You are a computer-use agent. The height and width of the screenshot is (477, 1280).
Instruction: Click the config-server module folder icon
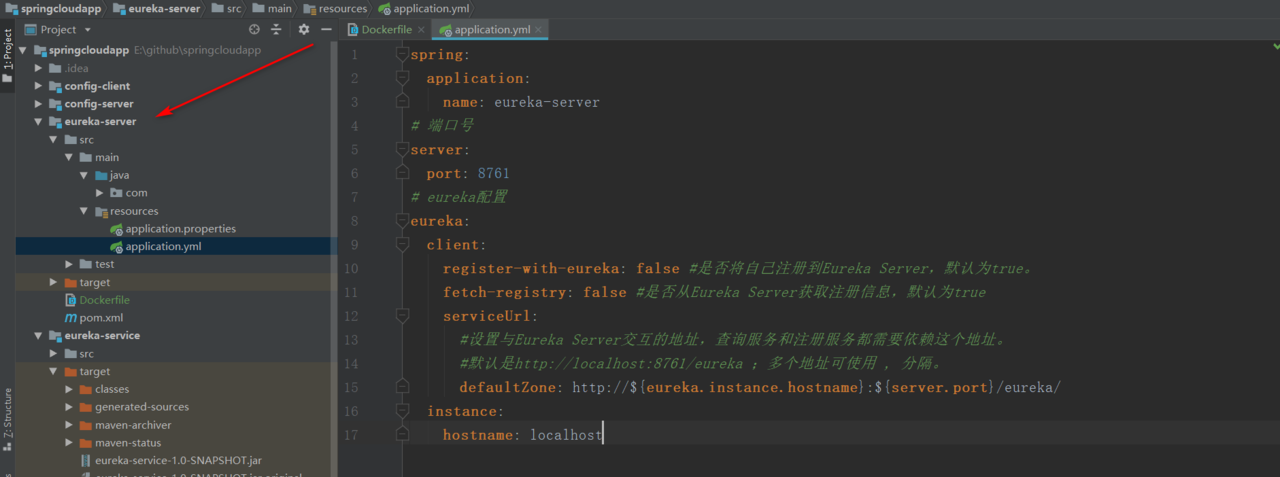pyautogui.click(x=55, y=104)
